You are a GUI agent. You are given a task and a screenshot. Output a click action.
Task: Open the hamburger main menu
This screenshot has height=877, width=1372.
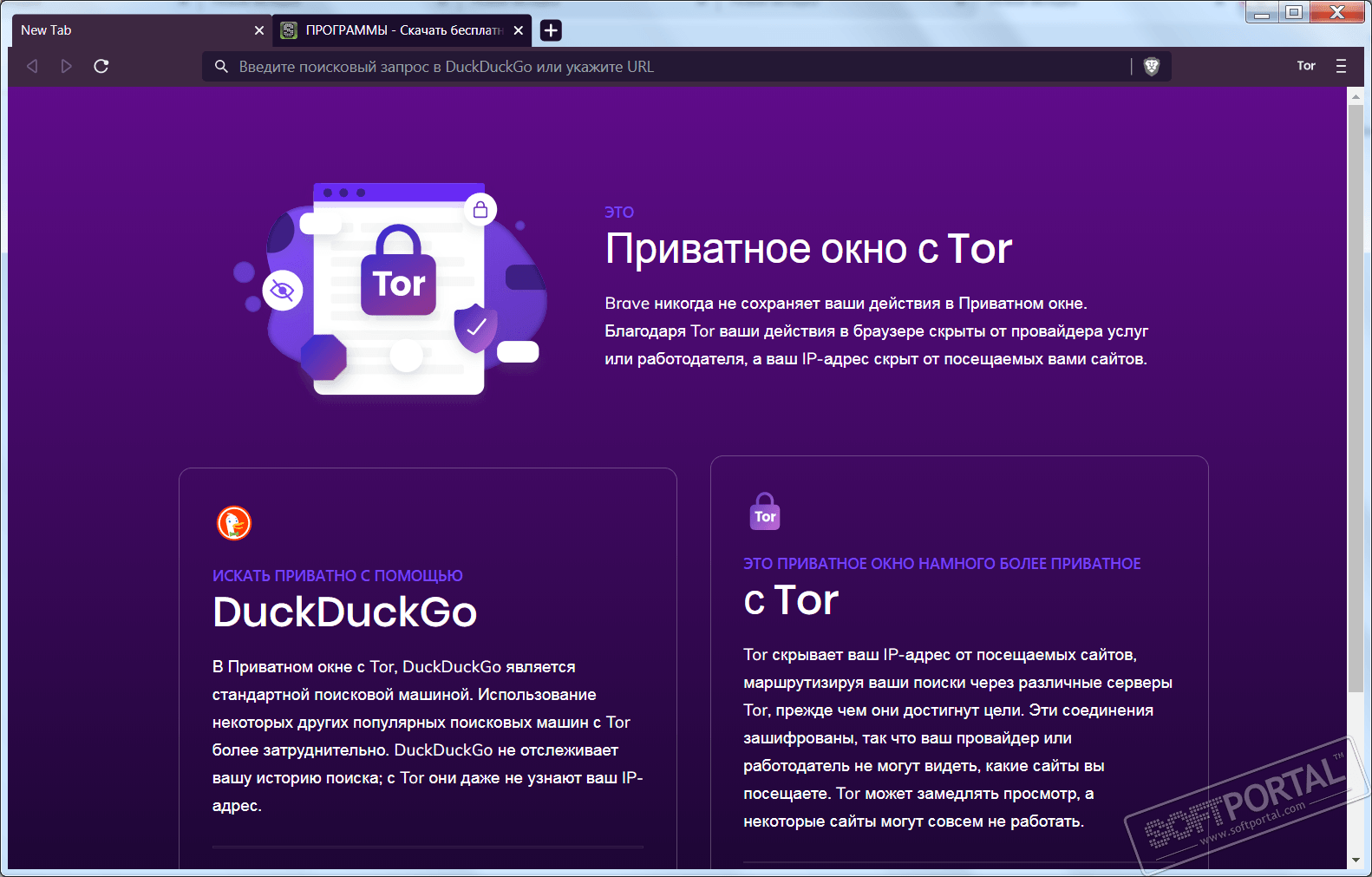pyautogui.click(x=1341, y=66)
